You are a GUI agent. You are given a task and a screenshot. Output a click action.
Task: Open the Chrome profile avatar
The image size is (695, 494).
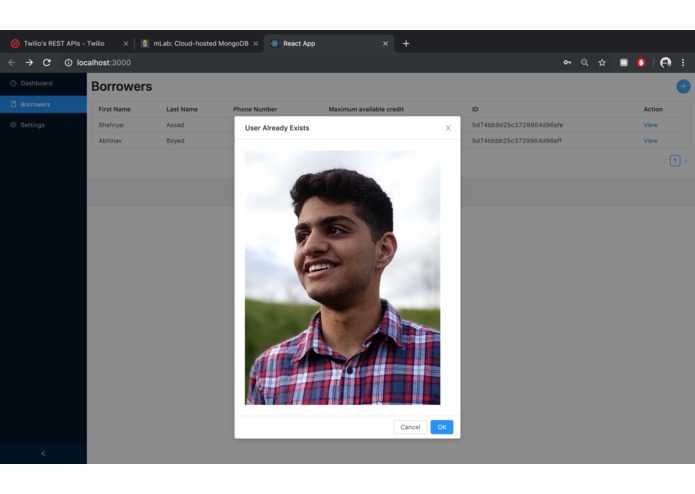pos(665,62)
